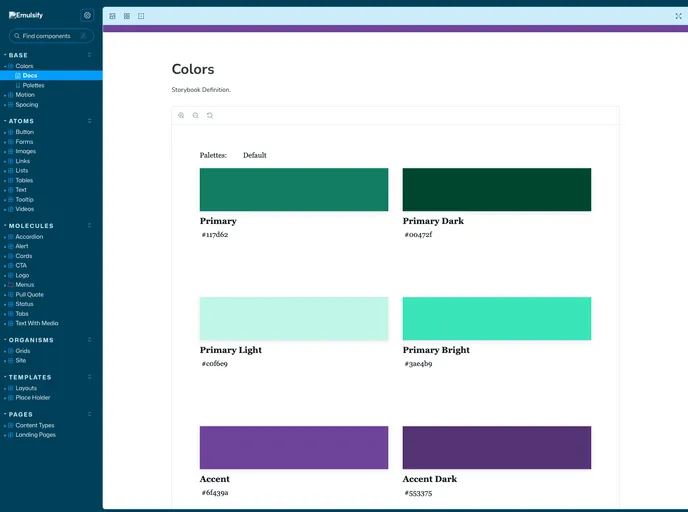Screen dimensions: 688x512
Task: Expand the Forms component
Action: tap(24, 142)
